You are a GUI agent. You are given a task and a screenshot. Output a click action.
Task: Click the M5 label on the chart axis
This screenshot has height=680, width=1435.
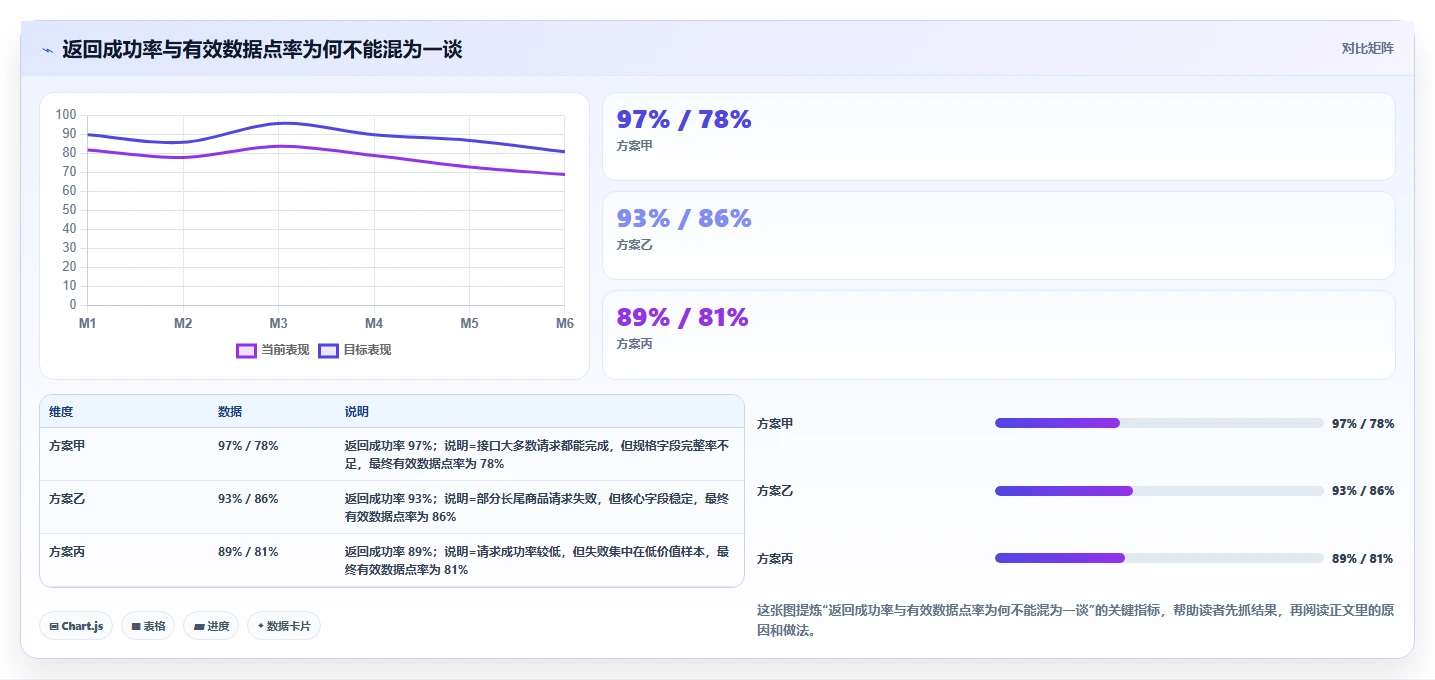(469, 324)
